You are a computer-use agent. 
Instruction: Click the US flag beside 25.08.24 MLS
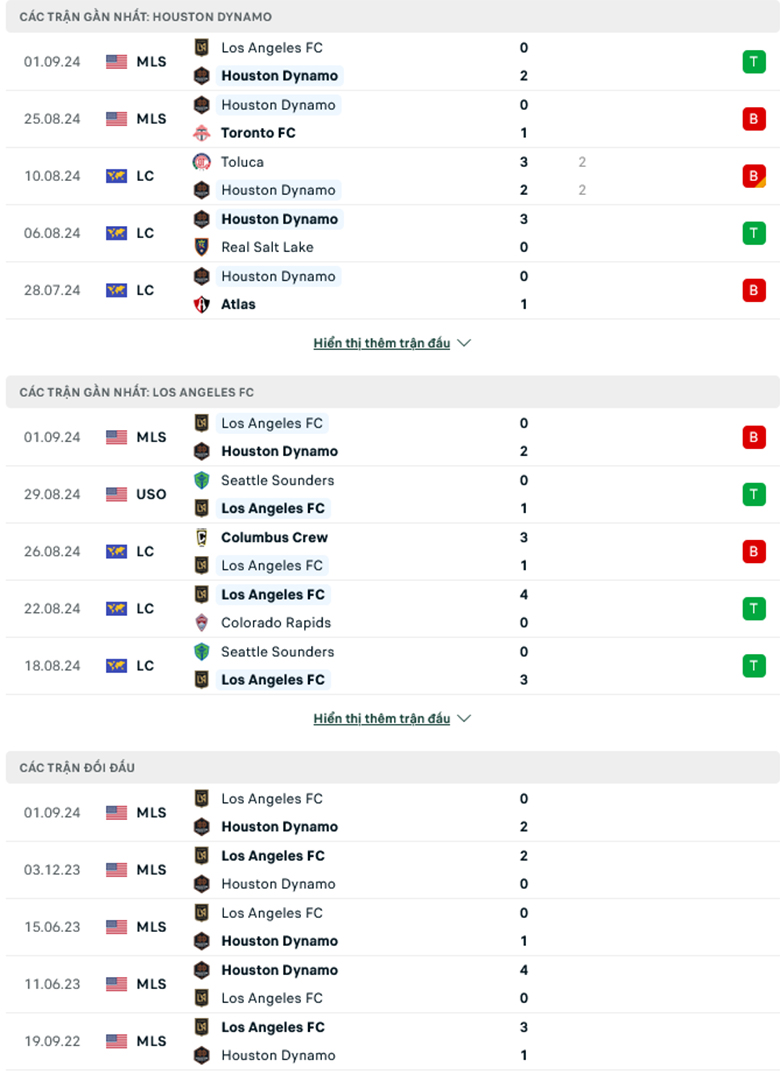pyautogui.click(x=117, y=119)
